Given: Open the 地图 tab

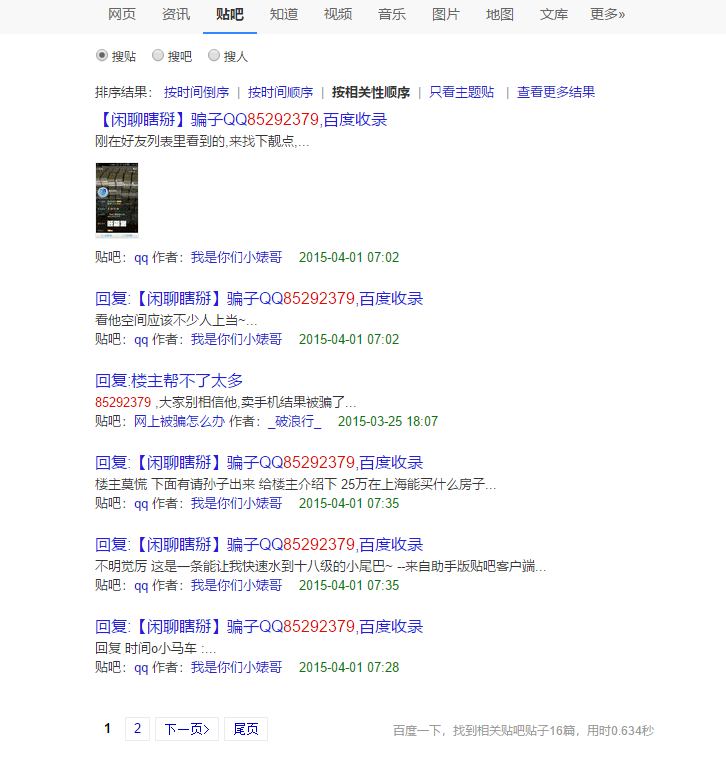Looking at the screenshot, I should pyautogui.click(x=500, y=14).
